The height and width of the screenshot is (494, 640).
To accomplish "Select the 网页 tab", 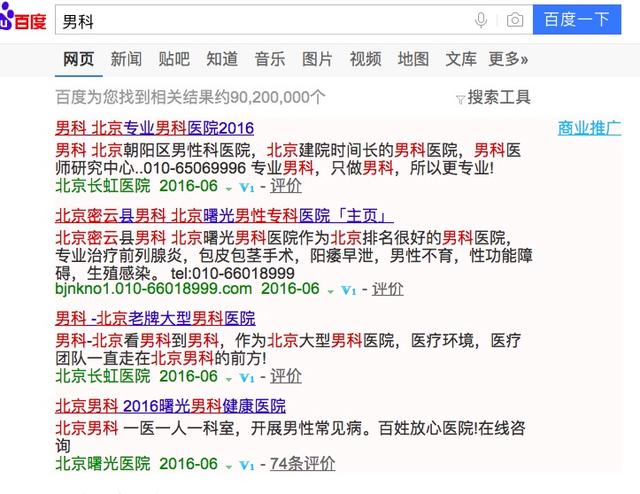I will [78, 59].
